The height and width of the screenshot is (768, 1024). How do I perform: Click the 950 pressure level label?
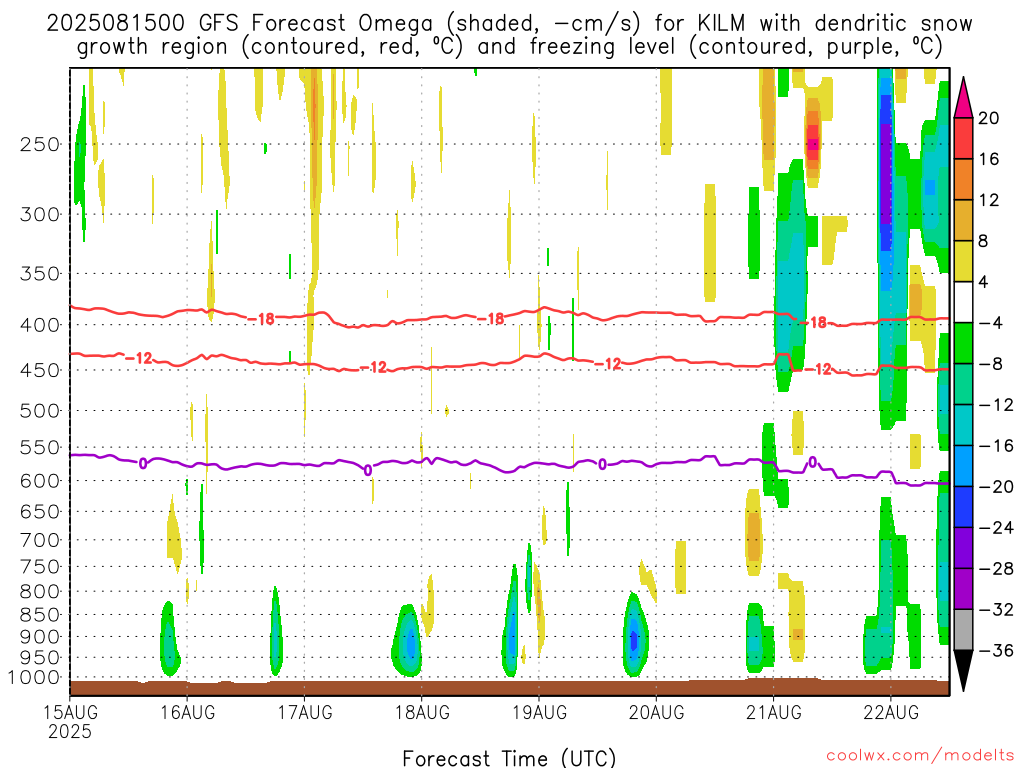pyautogui.click(x=40, y=658)
